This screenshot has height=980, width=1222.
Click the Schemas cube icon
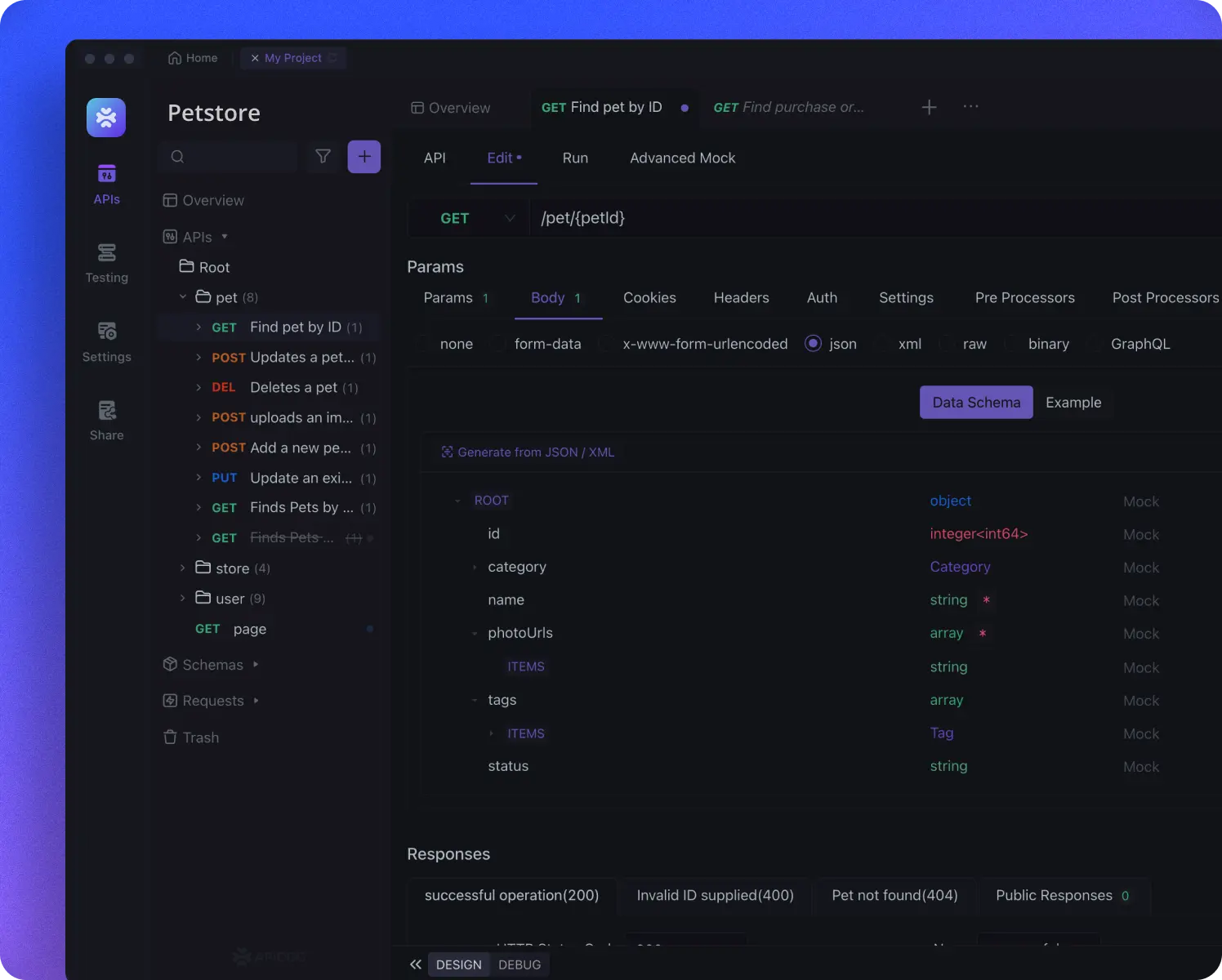pos(170,664)
